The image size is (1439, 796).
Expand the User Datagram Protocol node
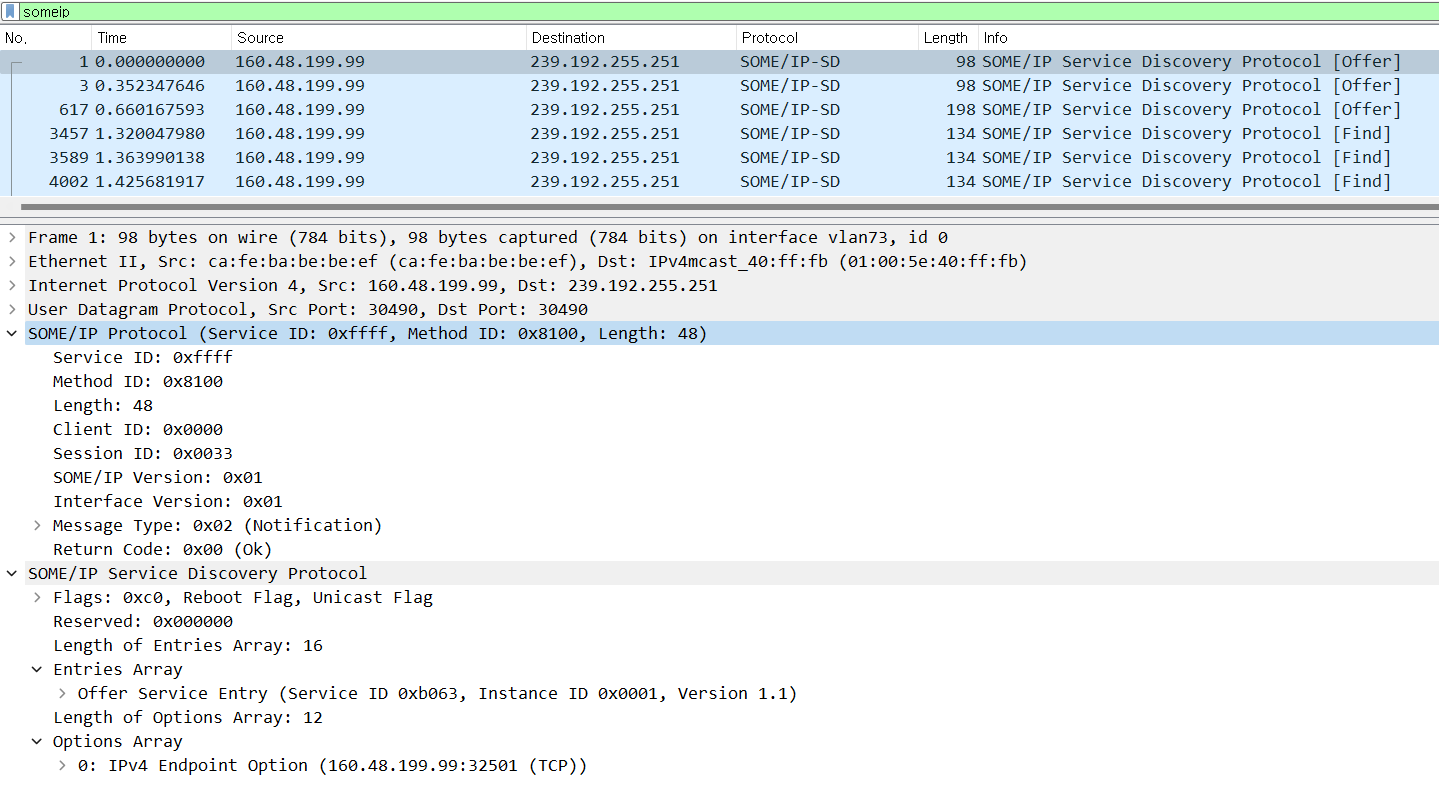[12, 310]
